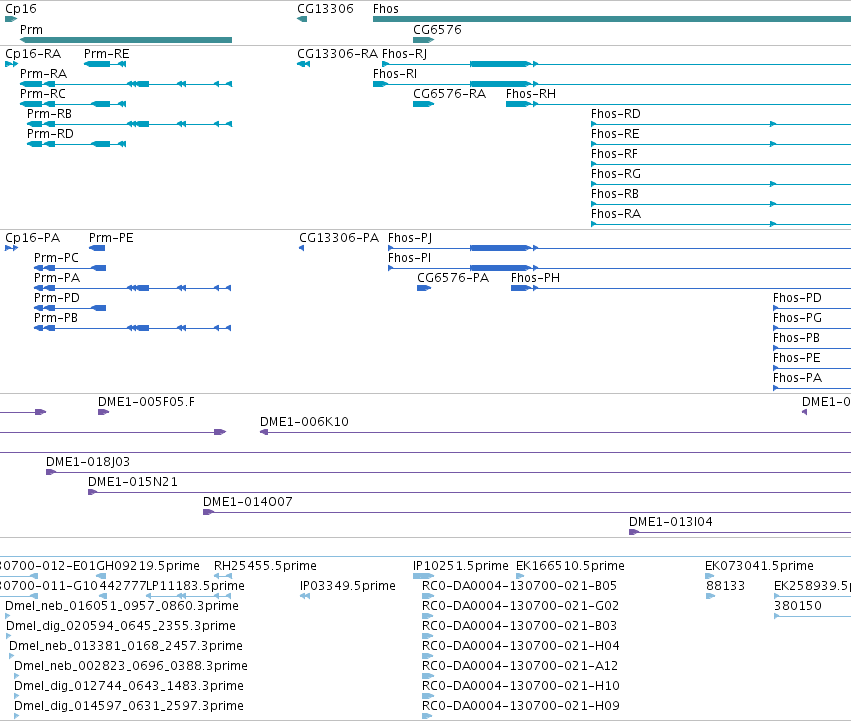Select the CG13306-RA transcript label
The width and height of the screenshot is (851, 721).
(x=337, y=54)
